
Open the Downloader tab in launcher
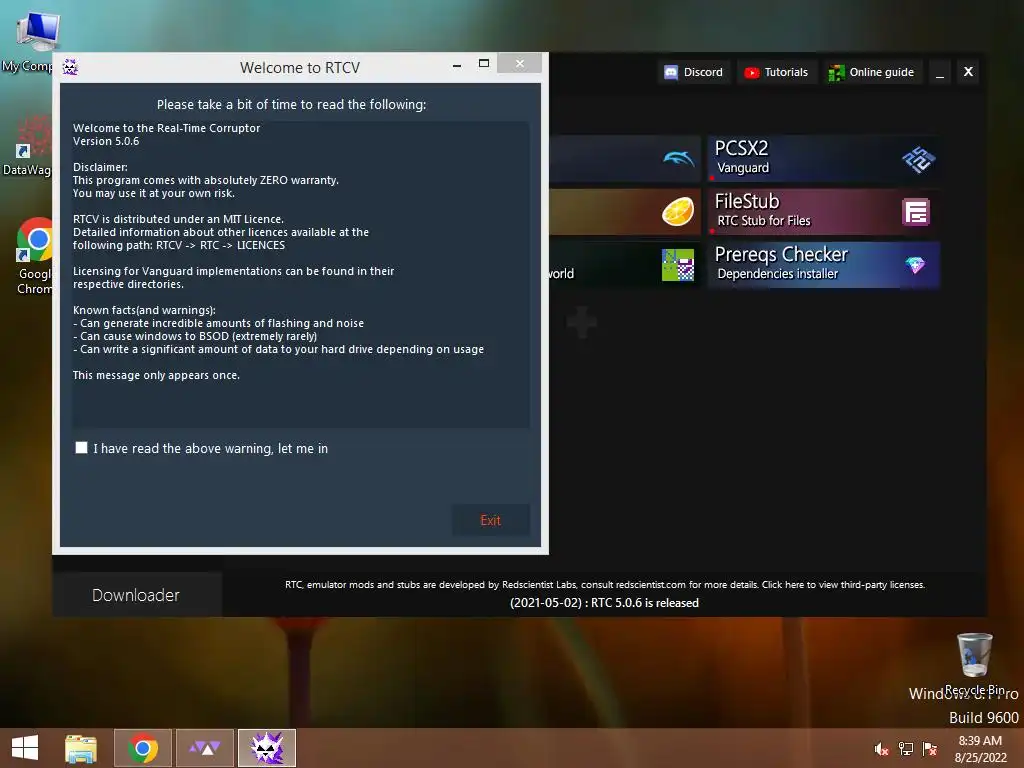coord(136,595)
